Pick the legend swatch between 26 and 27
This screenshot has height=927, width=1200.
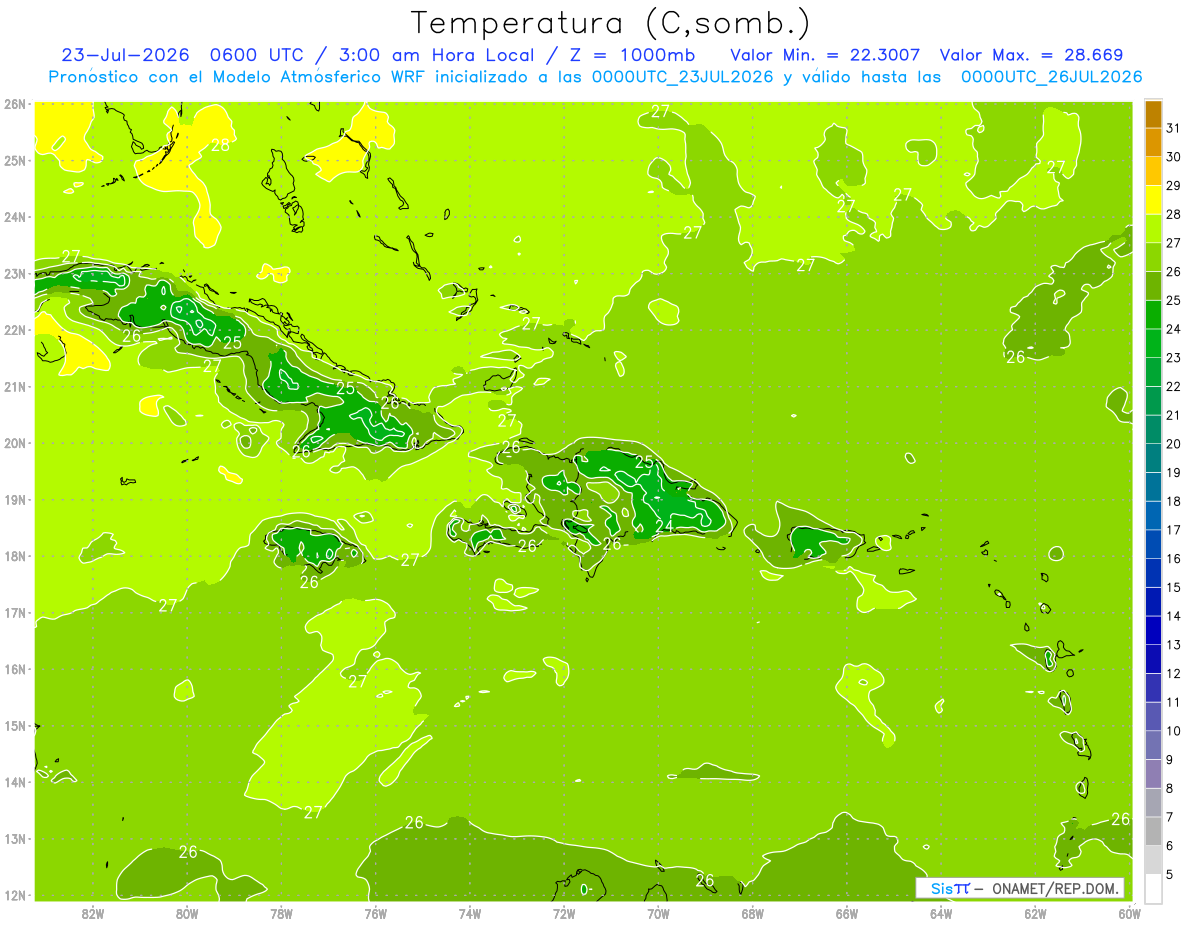pyautogui.click(x=1153, y=257)
